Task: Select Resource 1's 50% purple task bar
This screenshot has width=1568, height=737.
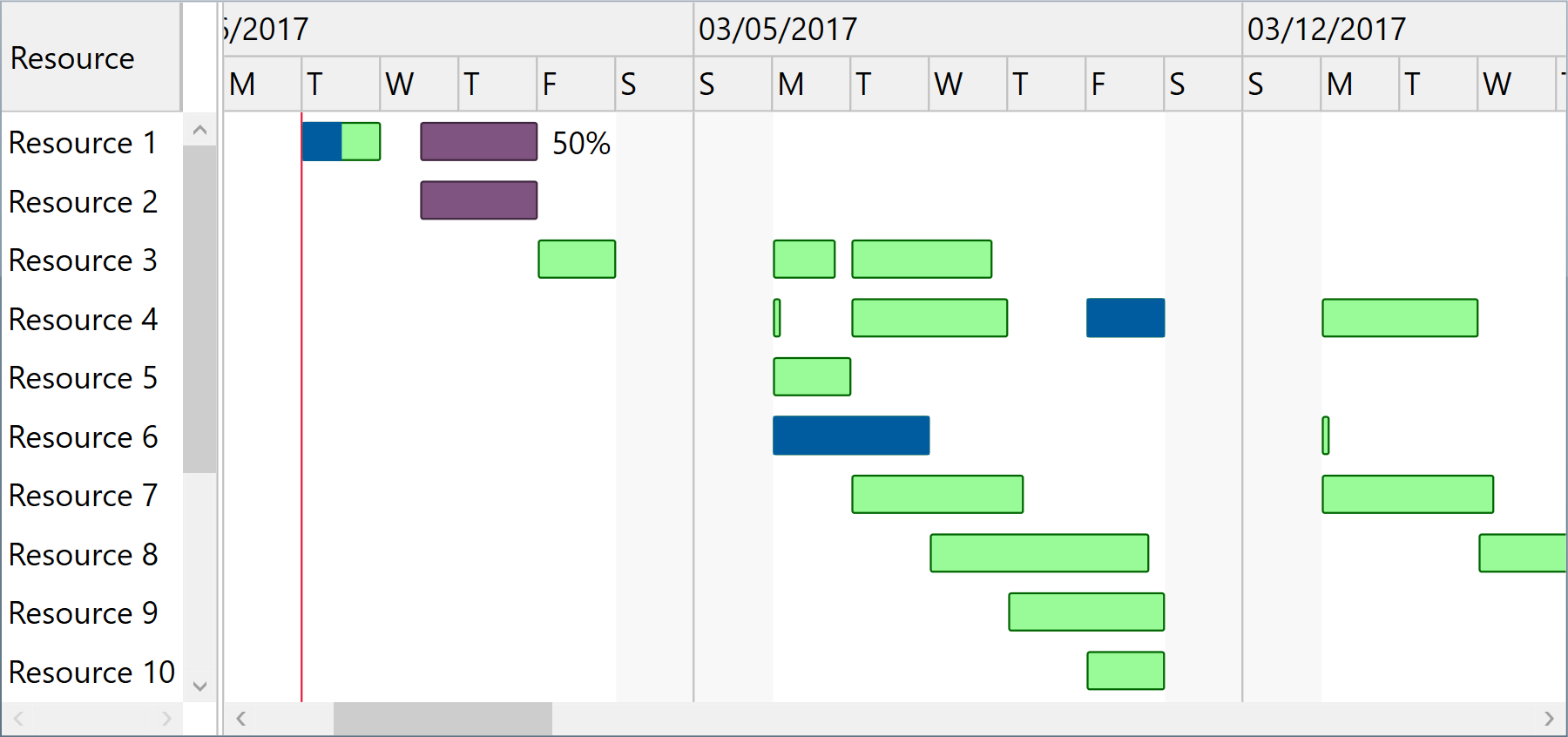Action: [x=479, y=142]
